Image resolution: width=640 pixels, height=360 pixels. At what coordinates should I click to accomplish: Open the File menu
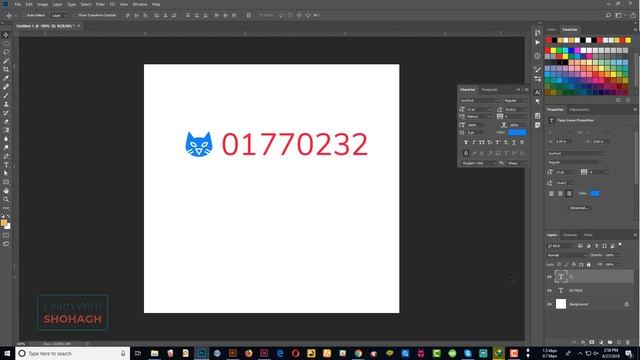[x=18, y=4]
